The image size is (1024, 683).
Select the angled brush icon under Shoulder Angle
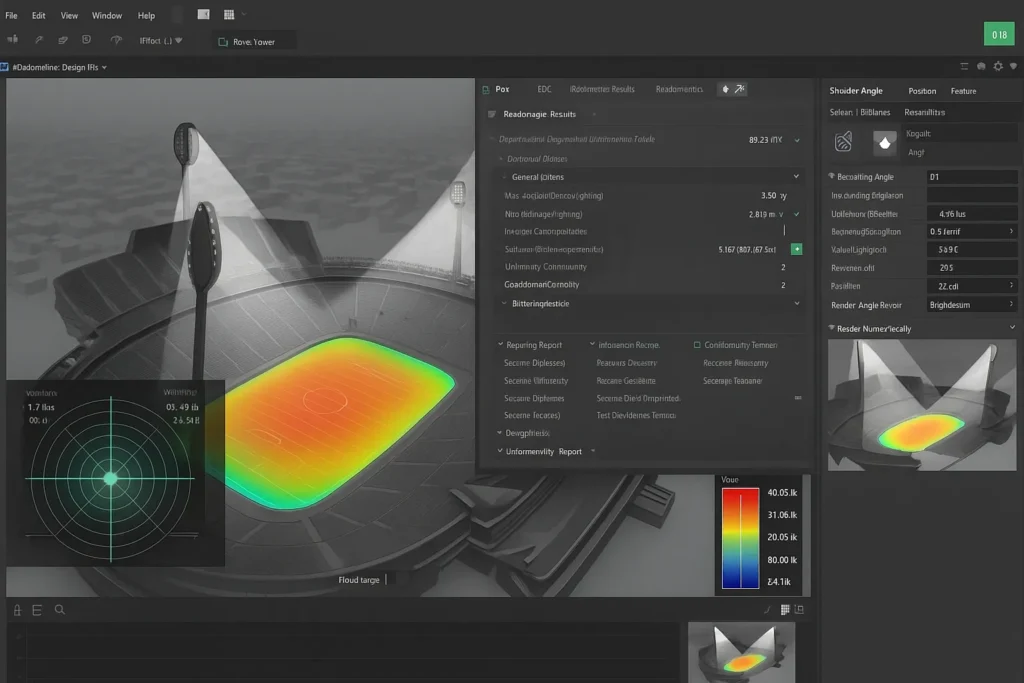tap(843, 141)
